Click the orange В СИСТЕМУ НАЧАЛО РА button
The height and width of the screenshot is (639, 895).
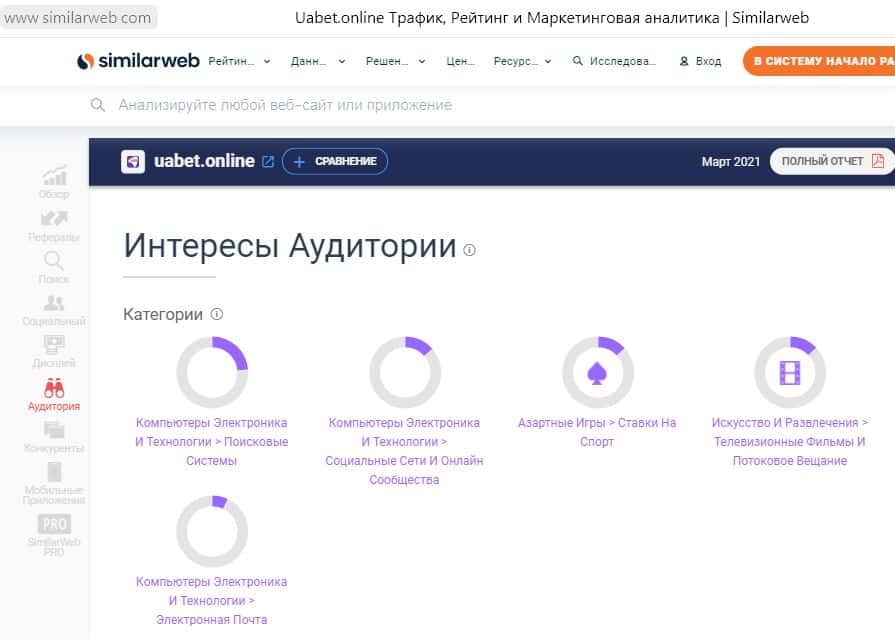tap(819, 61)
